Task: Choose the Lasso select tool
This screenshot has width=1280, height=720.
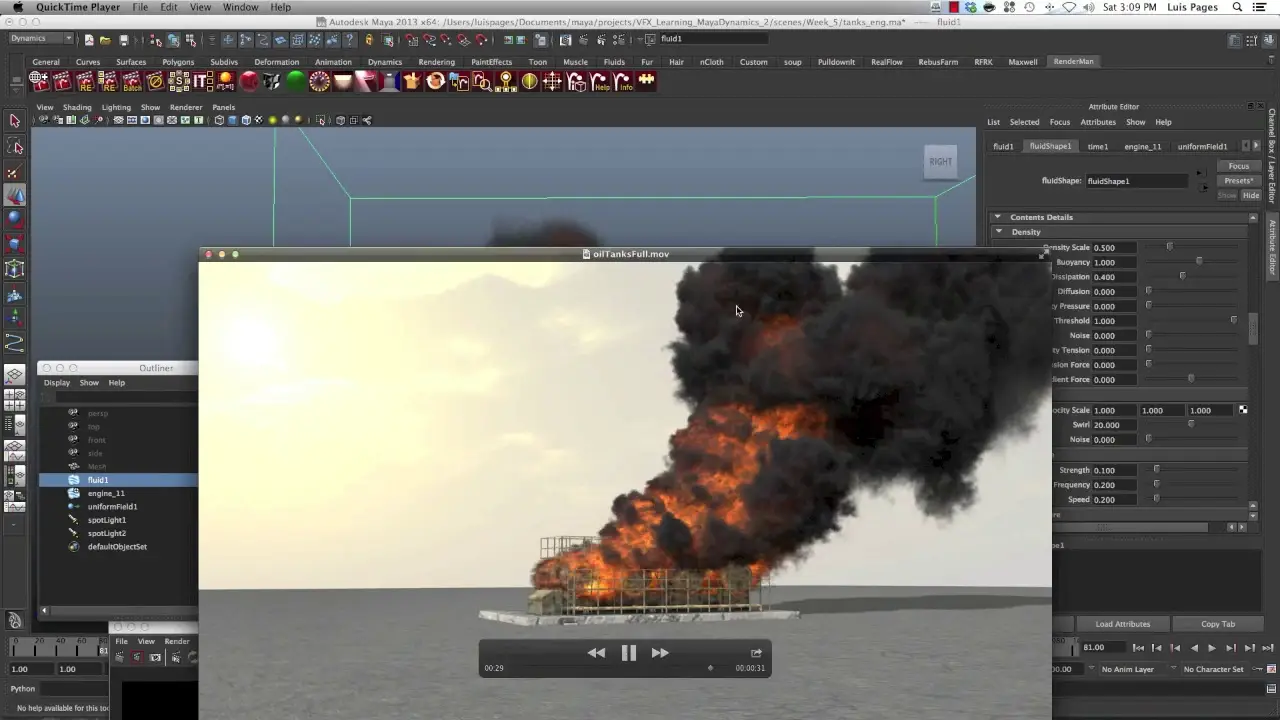Action: [x=15, y=147]
